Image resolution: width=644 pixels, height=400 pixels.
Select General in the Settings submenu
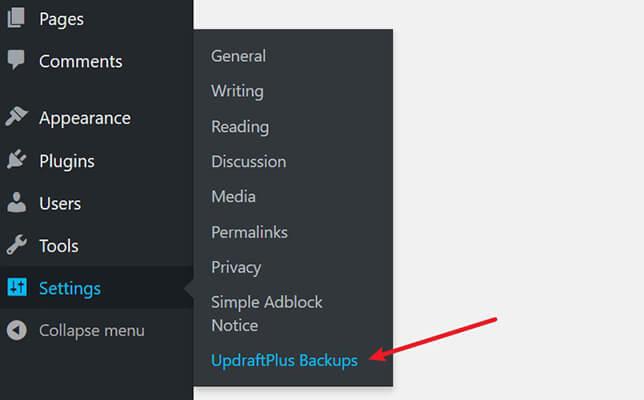pyautogui.click(x=238, y=56)
